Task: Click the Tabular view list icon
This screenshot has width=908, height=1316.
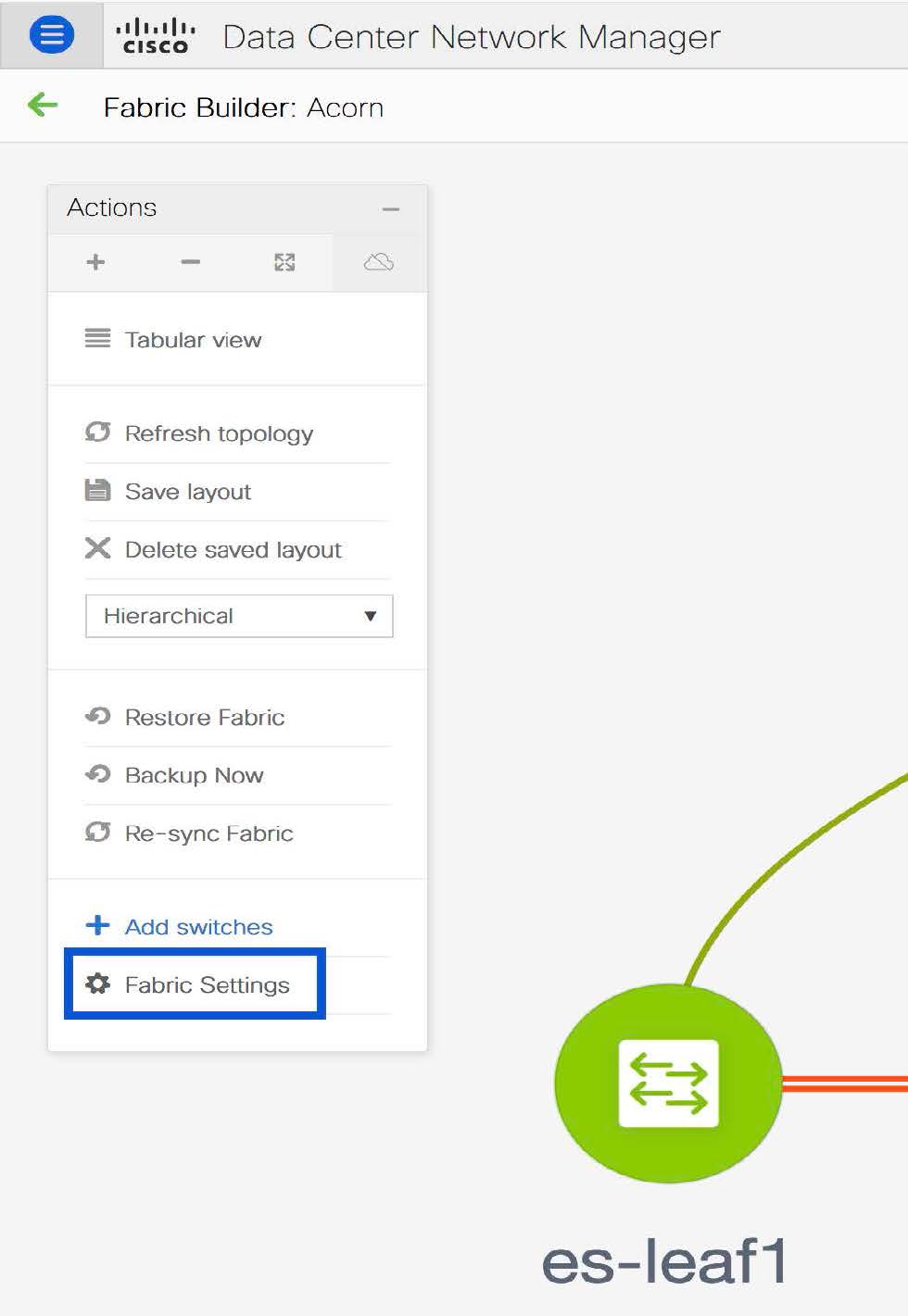Action: point(97,338)
